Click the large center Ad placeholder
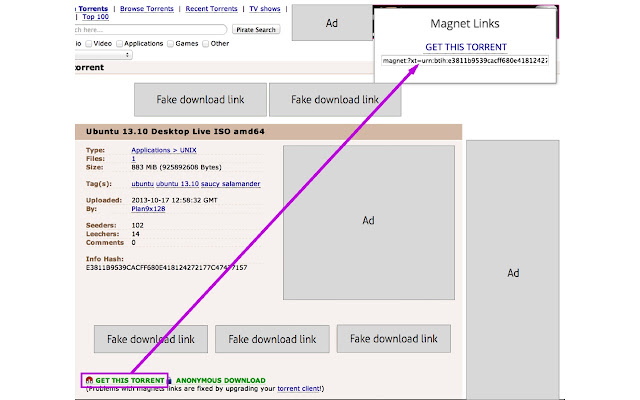 pos(369,222)
